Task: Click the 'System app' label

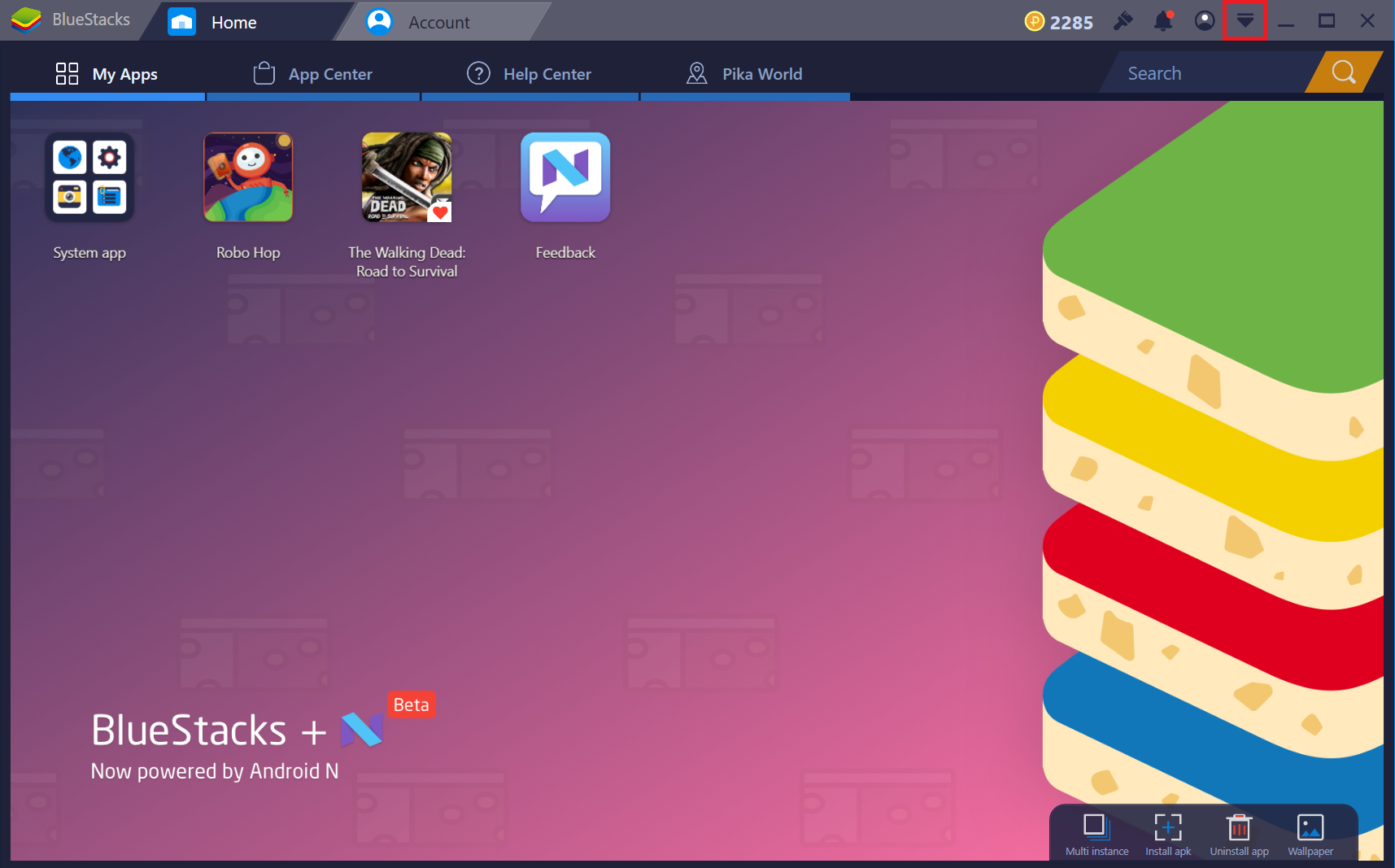Action: pos(89,253)
